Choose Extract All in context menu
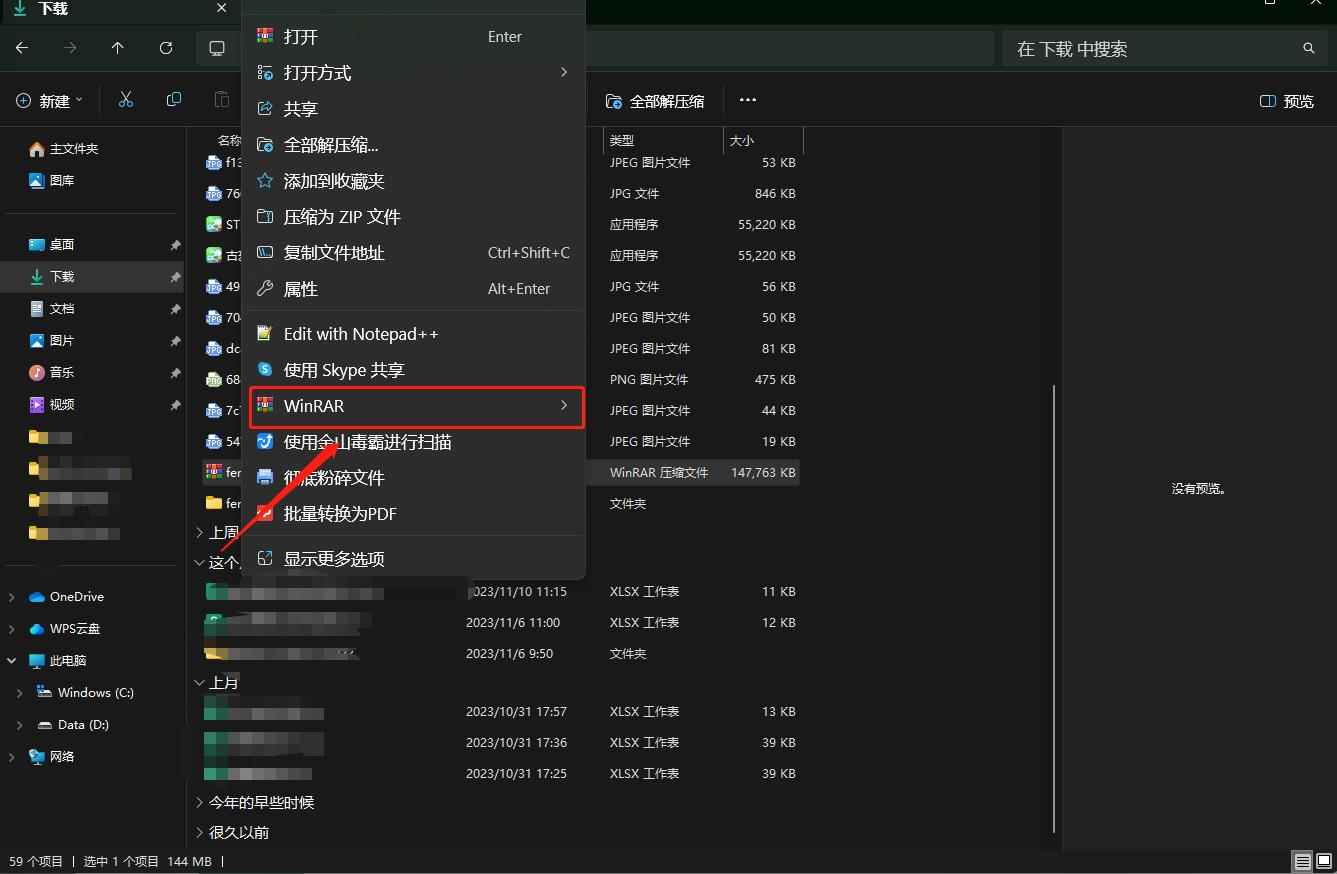The width and height of the screenshot is (1337, 874). click(413, 145)
